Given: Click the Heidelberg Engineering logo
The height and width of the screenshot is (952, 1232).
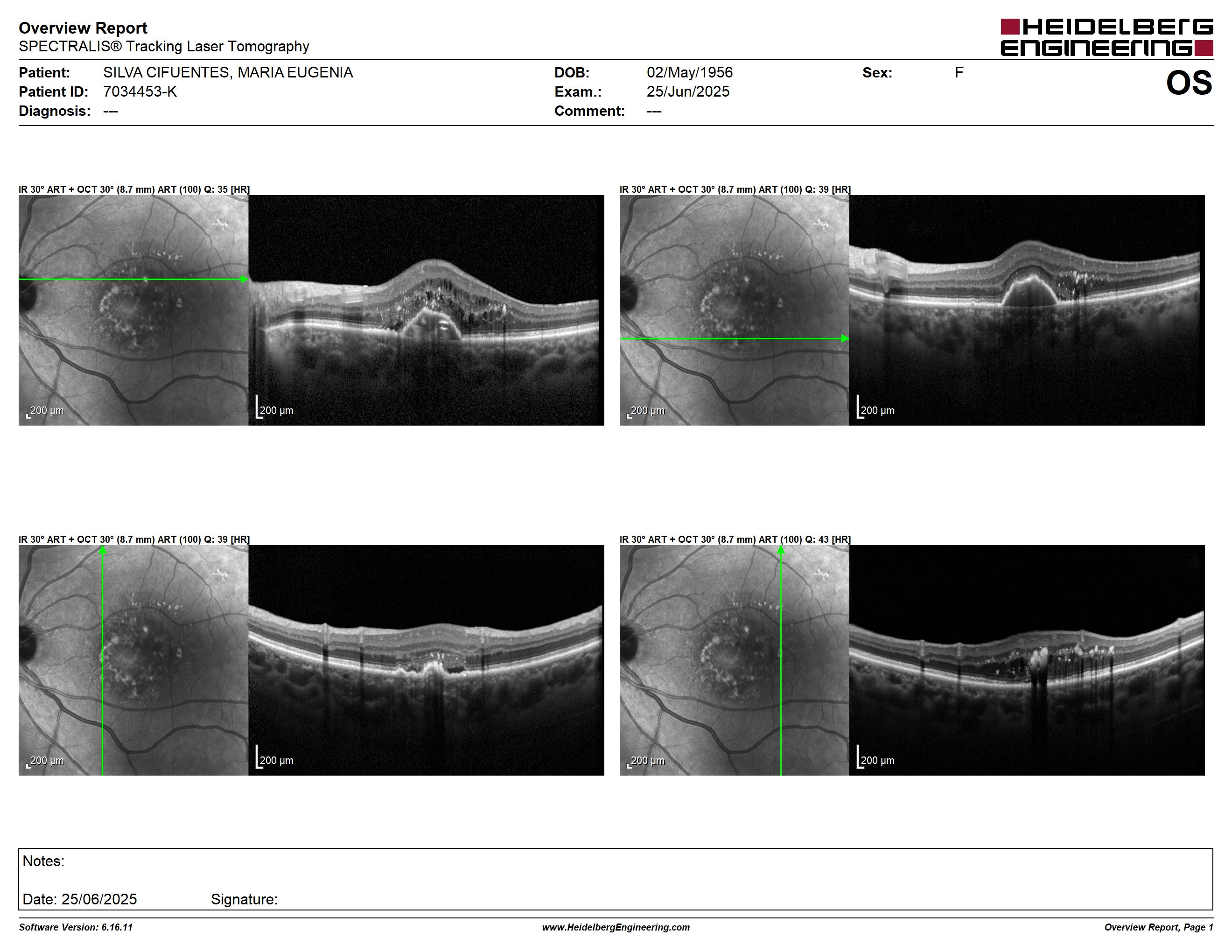Looking at the screenshot, I should (x=1107, y=37).
